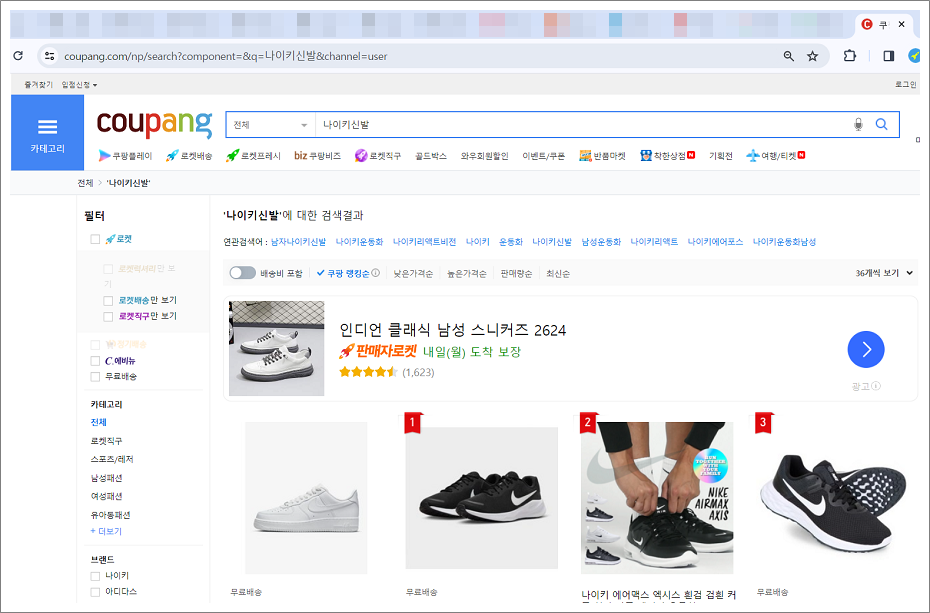Screen dimensions: 930x613
Task: Select 남성패션 category
Action: coord(106,478)
